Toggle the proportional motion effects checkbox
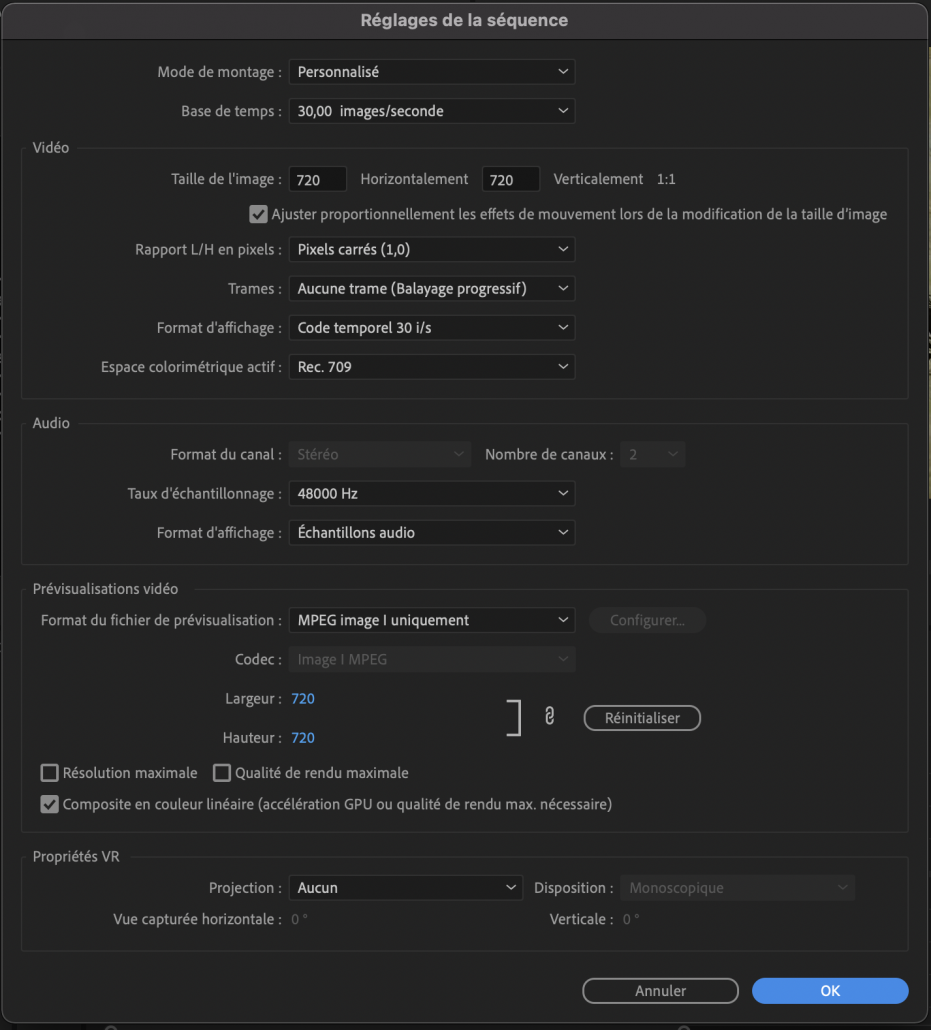Screen dimensions: 931x1030 258,214
